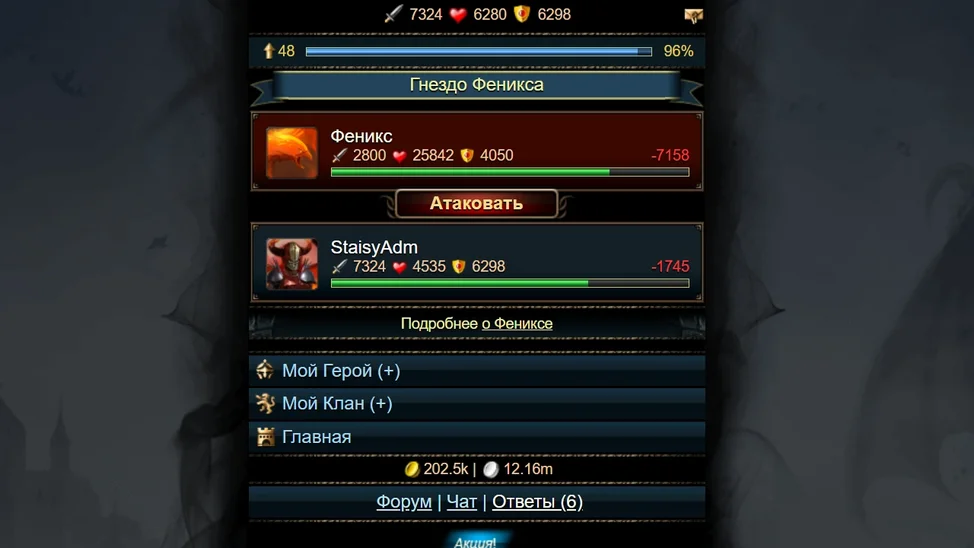Click the sword attack stat icon in header
974x548 pixels.
pyautogui.click(x=393, y=14)
